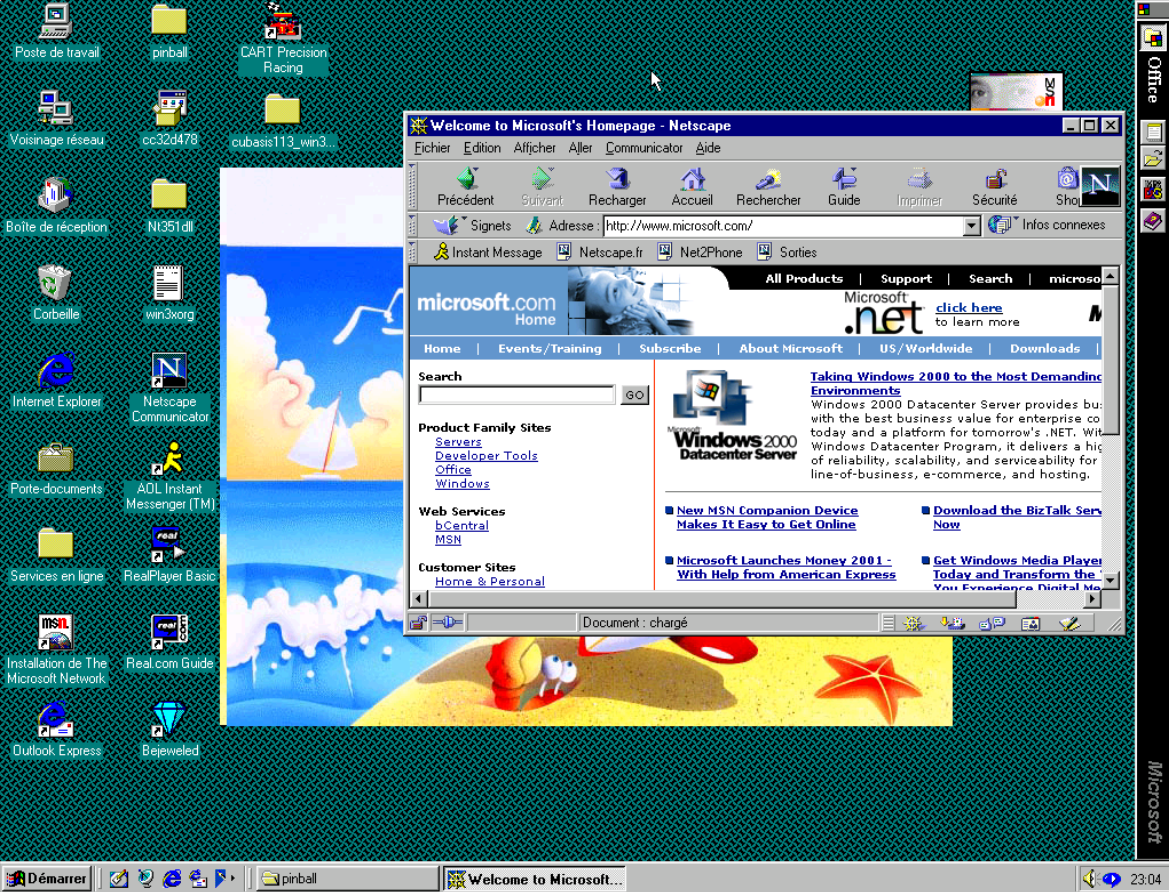Image resolution: width=1169 pixels, height=892 pixels.
Task: Open the Signets bookmarks button
Action: tap(473, 225)
